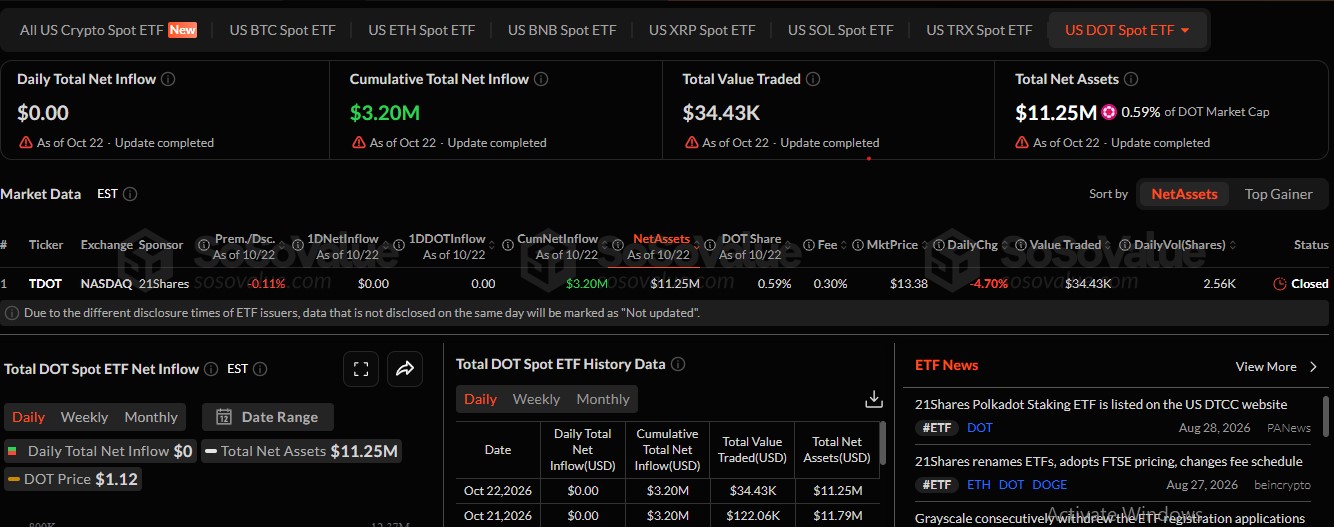Switch to US BTC Spot ETF tab
Viewport: 1334px width, 527px height.
pos(283,30)
